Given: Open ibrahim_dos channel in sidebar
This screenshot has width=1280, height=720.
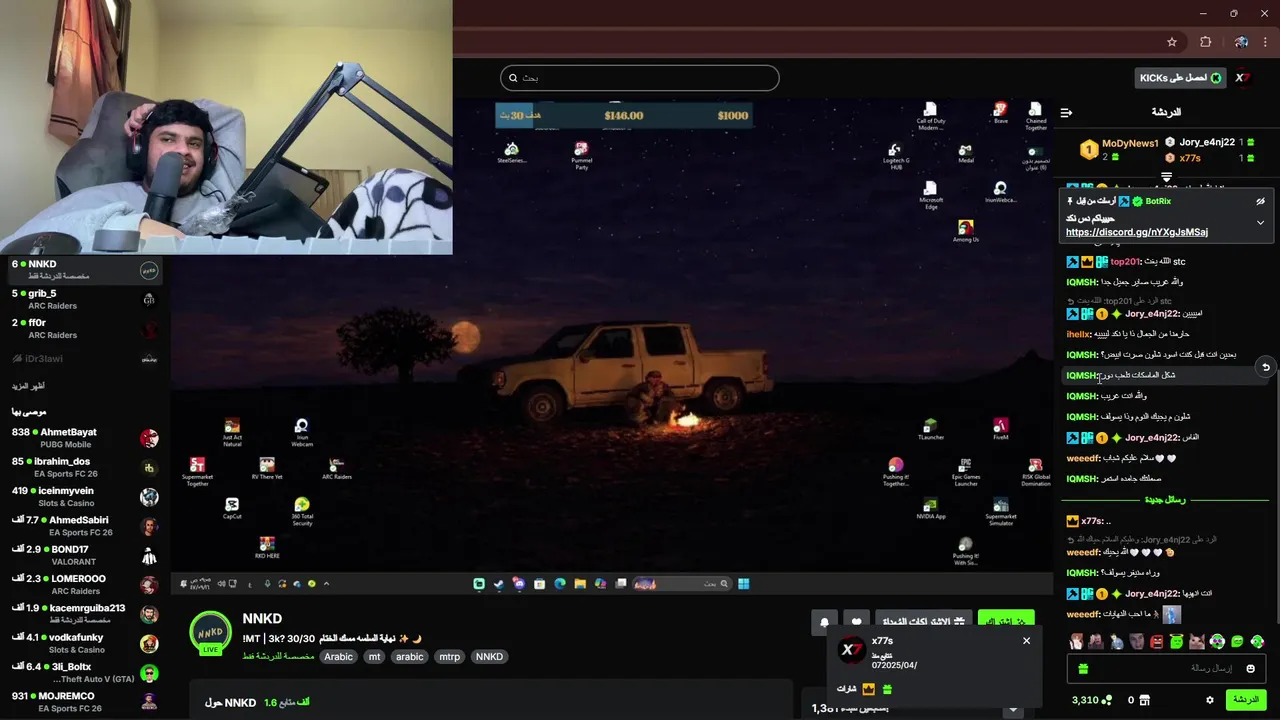Looking at the screenshot, I should tap(84, 467).
